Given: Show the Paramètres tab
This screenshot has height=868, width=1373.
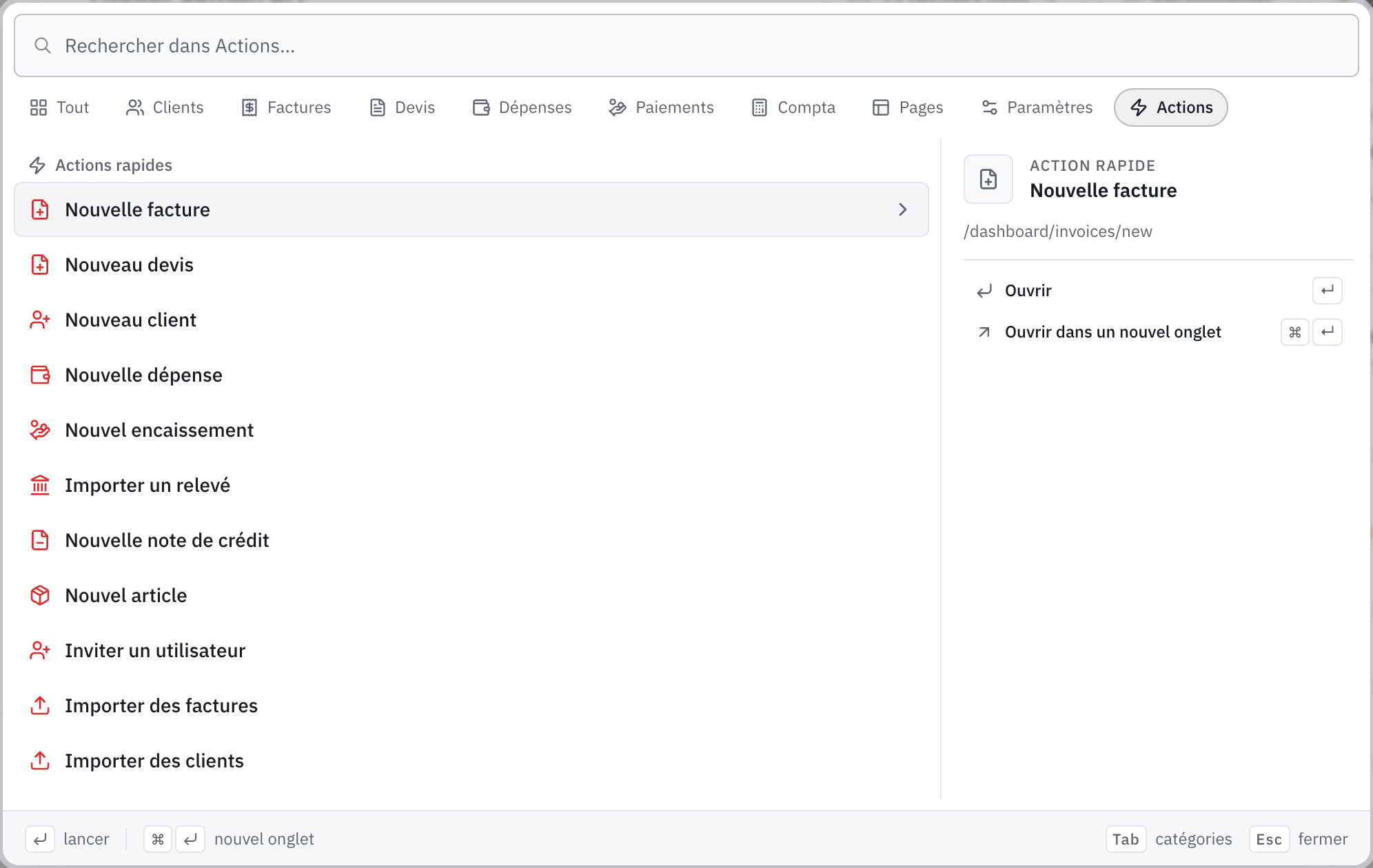Looking at the screenshot, I should [1037, 107].
